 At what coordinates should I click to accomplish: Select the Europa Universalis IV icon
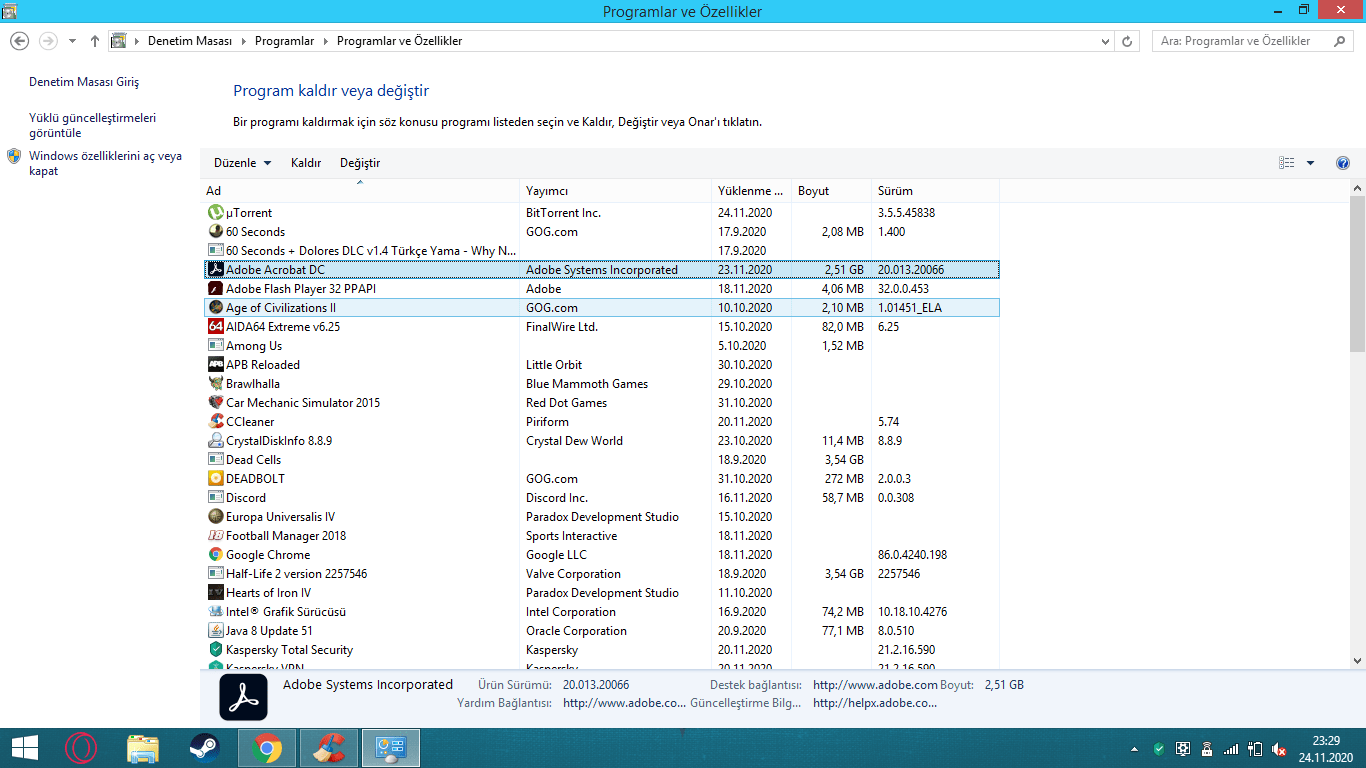[x=215, y=516]
